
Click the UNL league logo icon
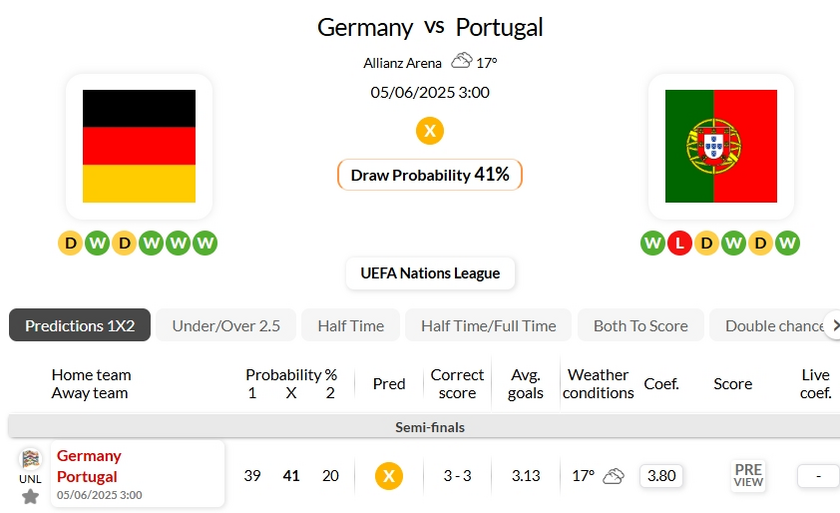pyautogui.click(x=30, y=459)
